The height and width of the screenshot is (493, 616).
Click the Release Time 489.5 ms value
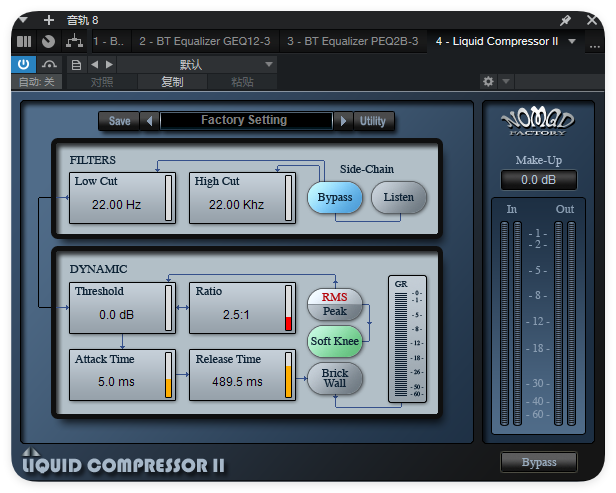(237, 381)
